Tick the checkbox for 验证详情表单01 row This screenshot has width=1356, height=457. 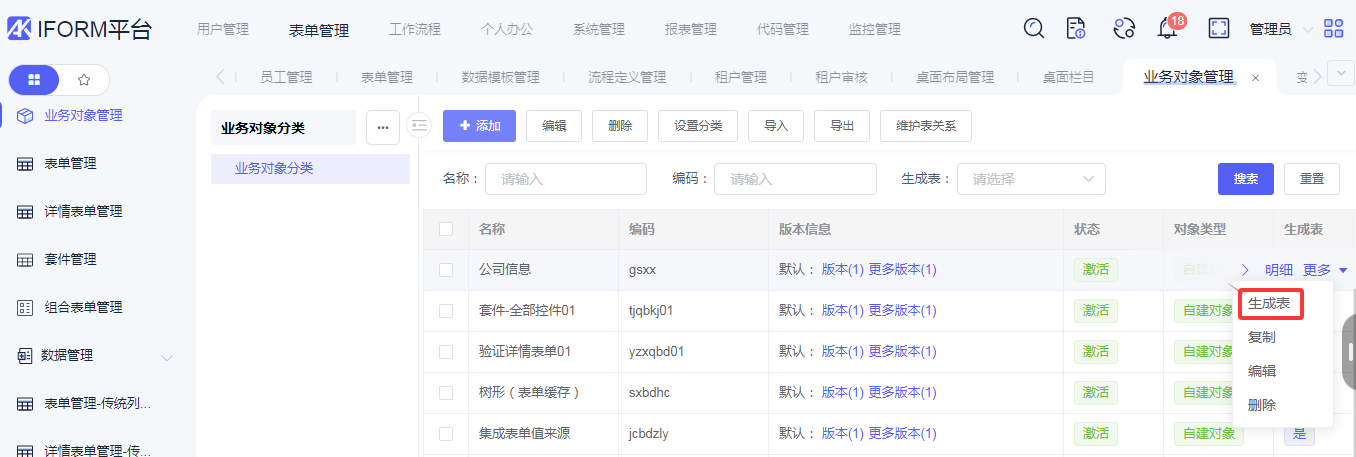tap(446, 352)
